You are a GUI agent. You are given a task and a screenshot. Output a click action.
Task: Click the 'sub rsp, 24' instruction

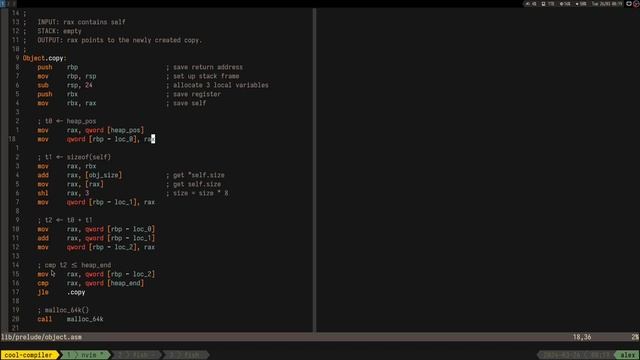pos(64,85)
